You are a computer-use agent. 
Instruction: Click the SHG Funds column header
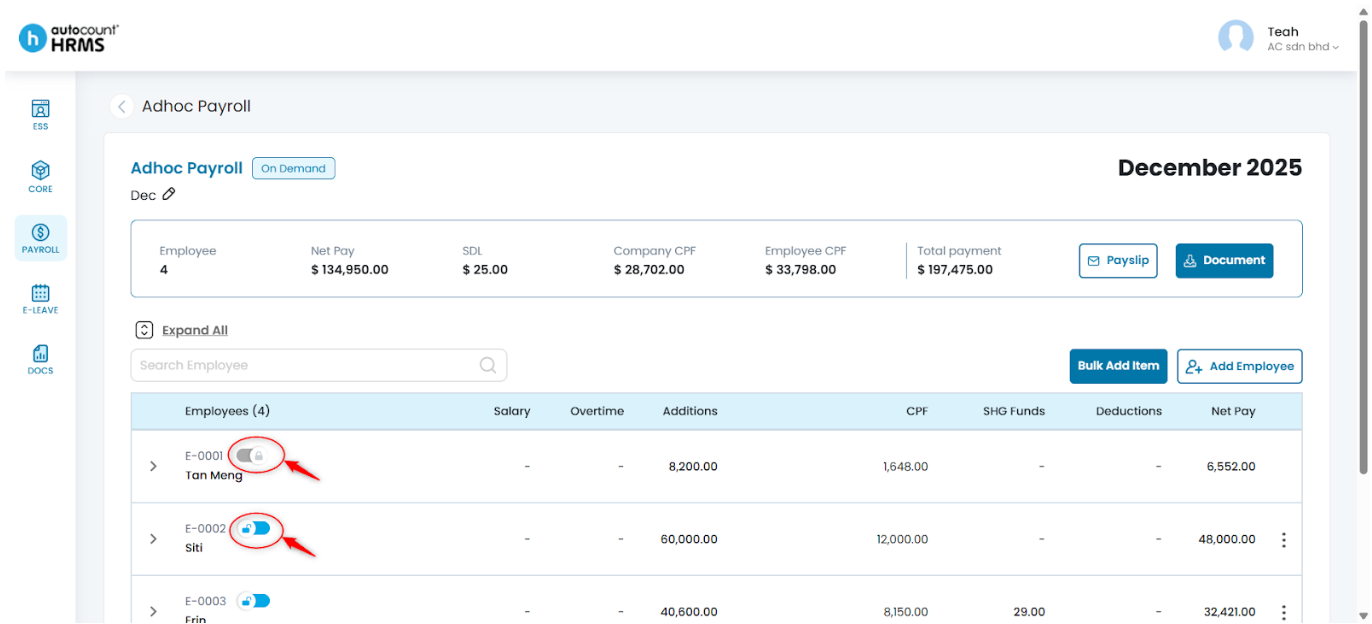click(1013, 411)
